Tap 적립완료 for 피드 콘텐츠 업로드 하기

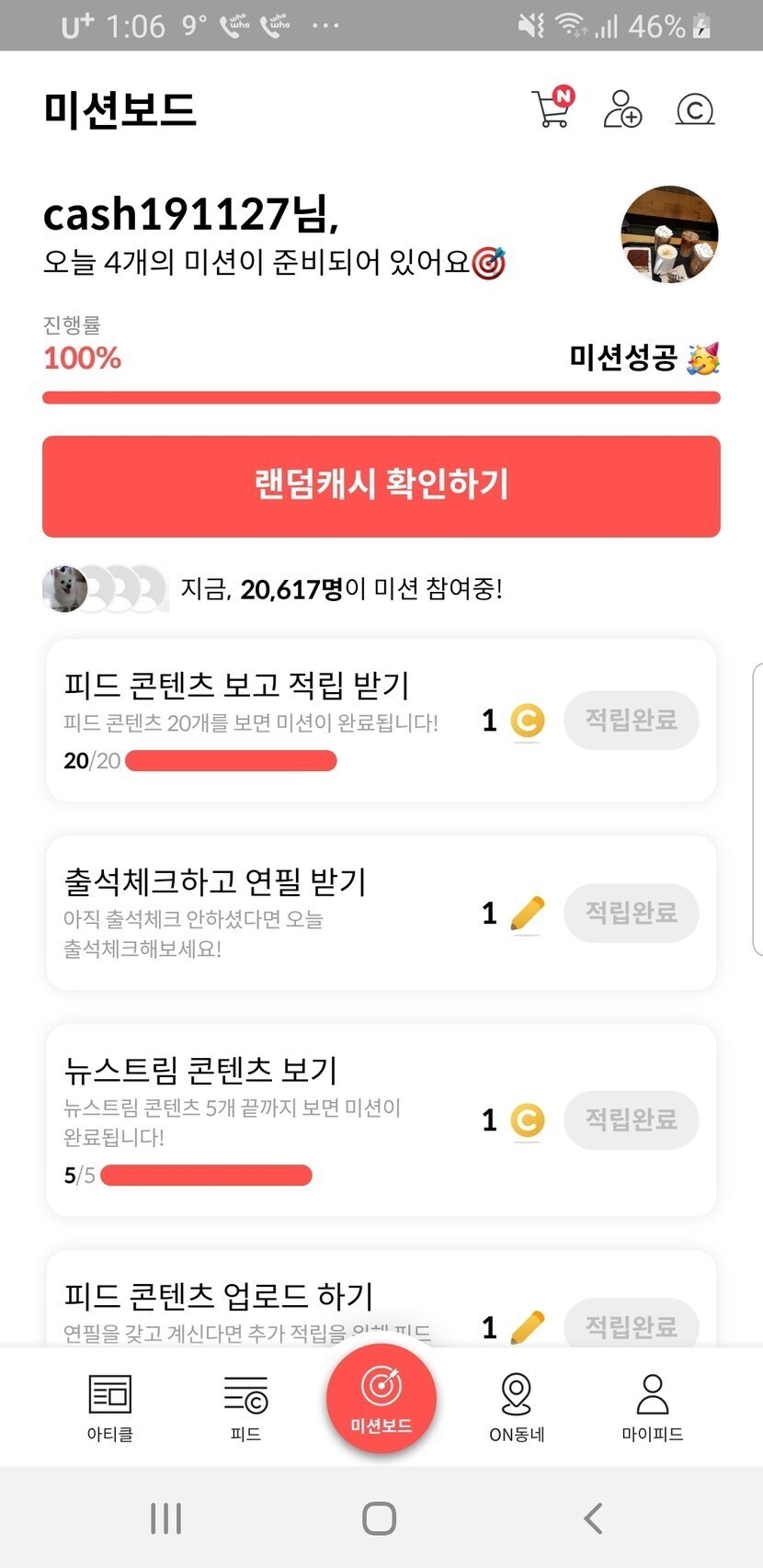631,1324
